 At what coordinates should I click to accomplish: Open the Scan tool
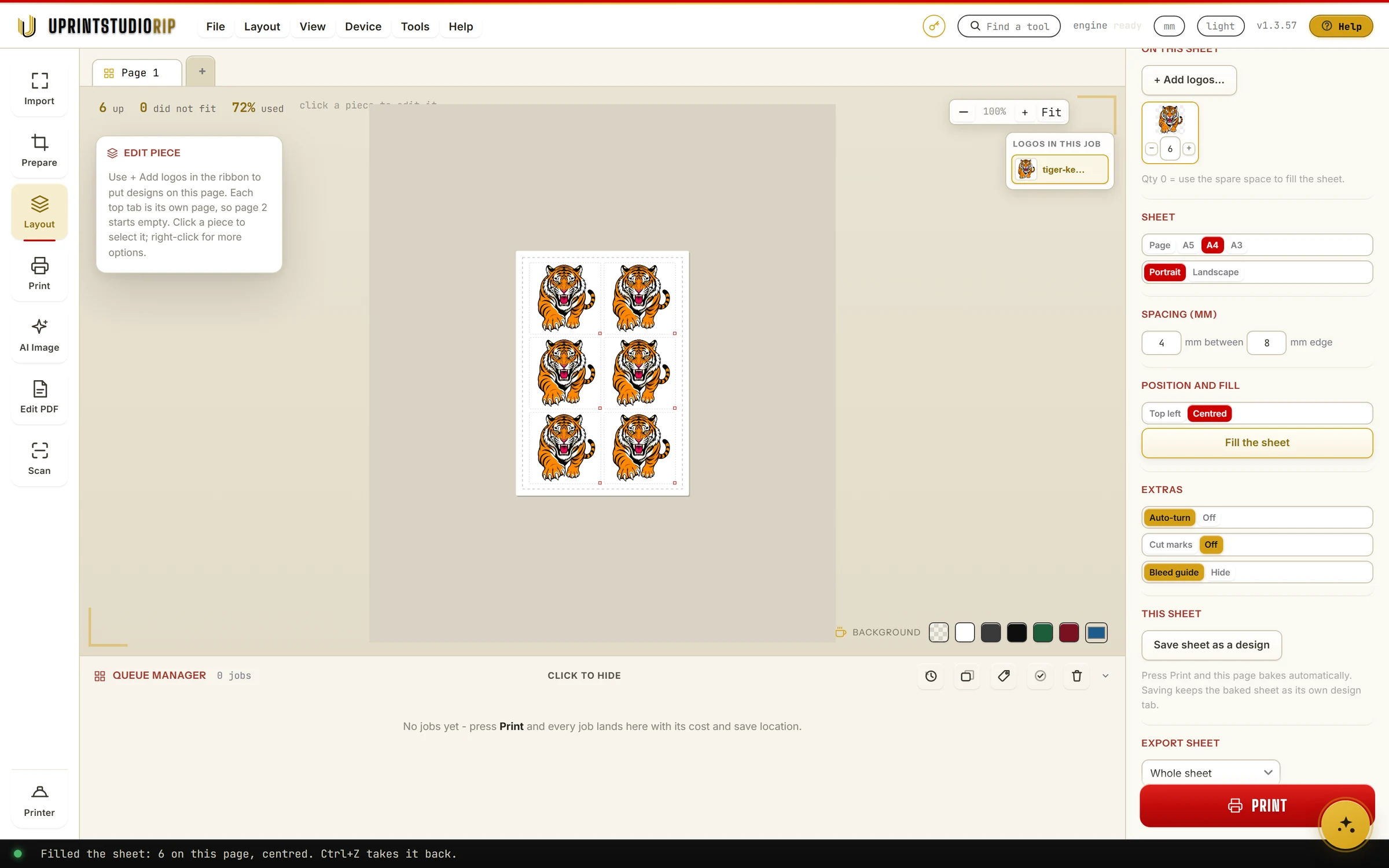click(x=39, y=458)
